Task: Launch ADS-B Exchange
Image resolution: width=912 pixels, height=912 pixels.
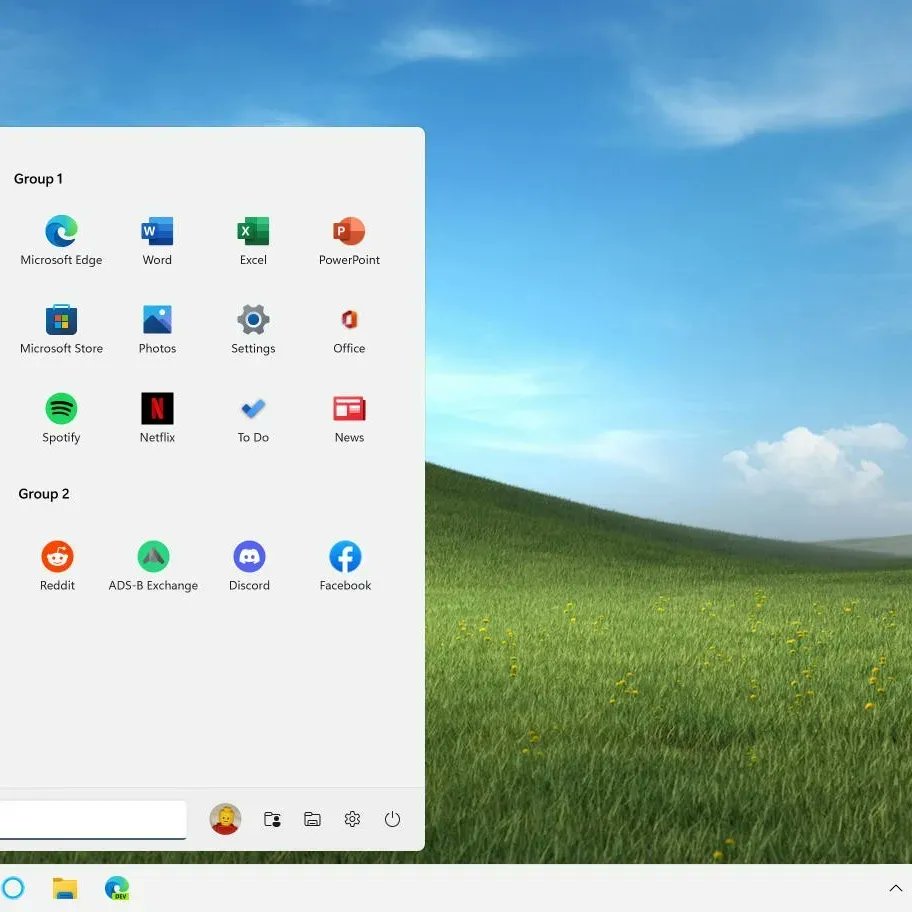Action: click(x=153, y=556)
